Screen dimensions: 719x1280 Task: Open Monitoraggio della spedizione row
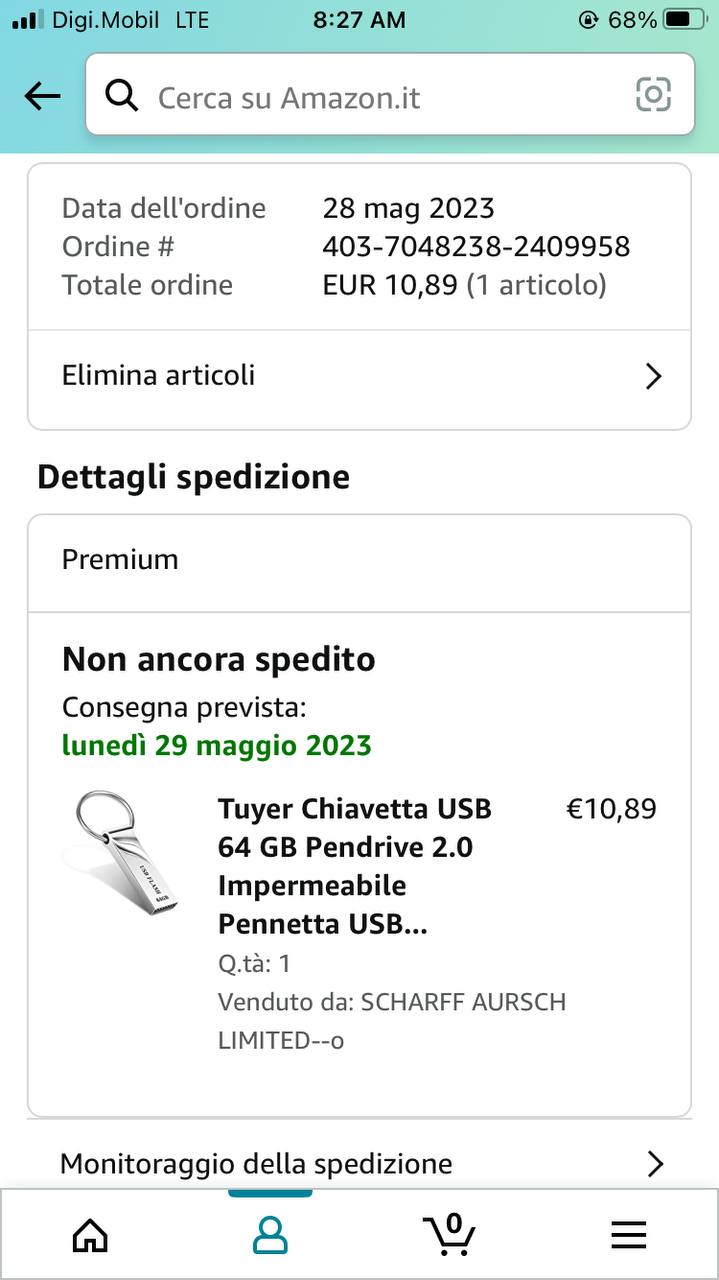(300, 1164)
